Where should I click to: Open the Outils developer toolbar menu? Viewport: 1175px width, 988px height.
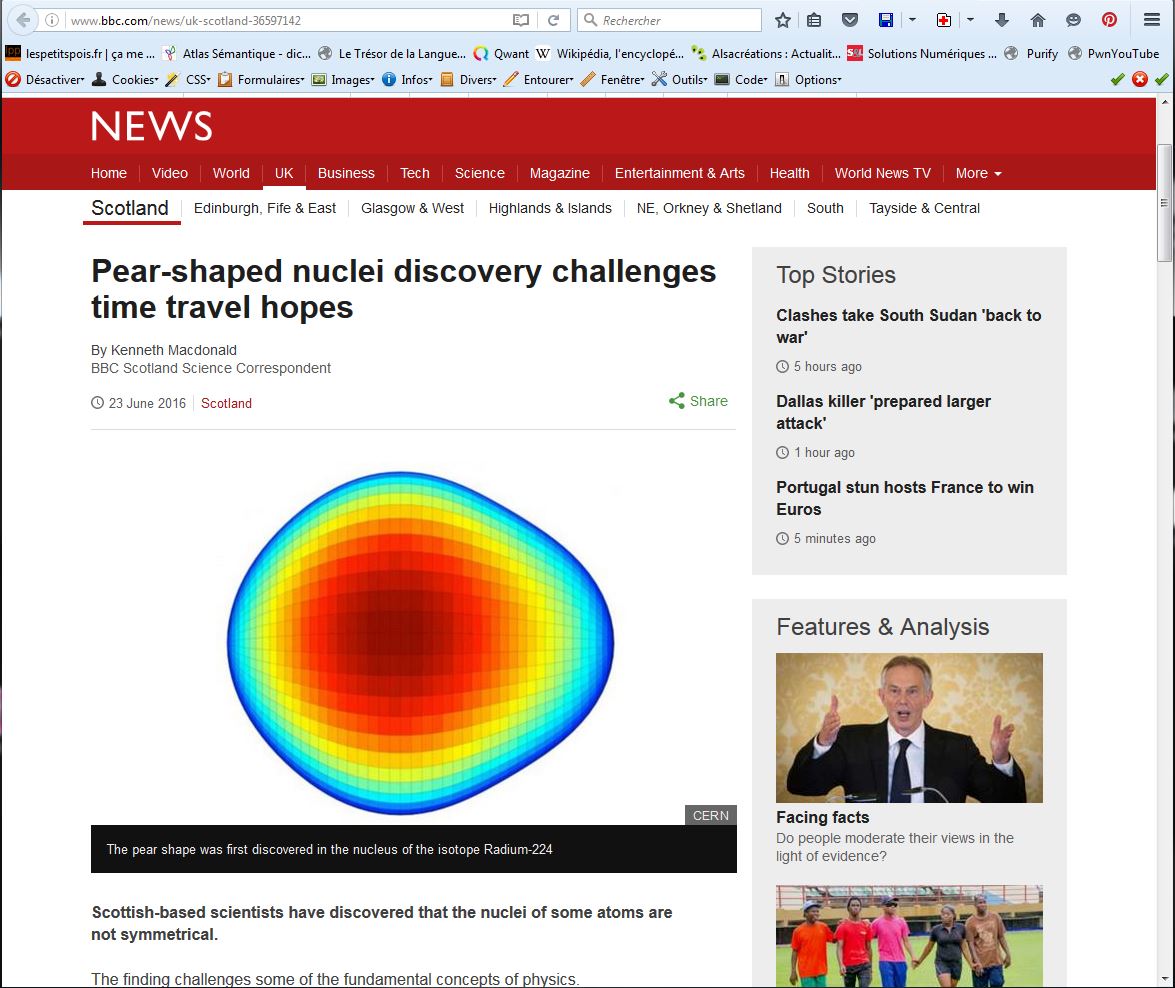click(680, 79)
